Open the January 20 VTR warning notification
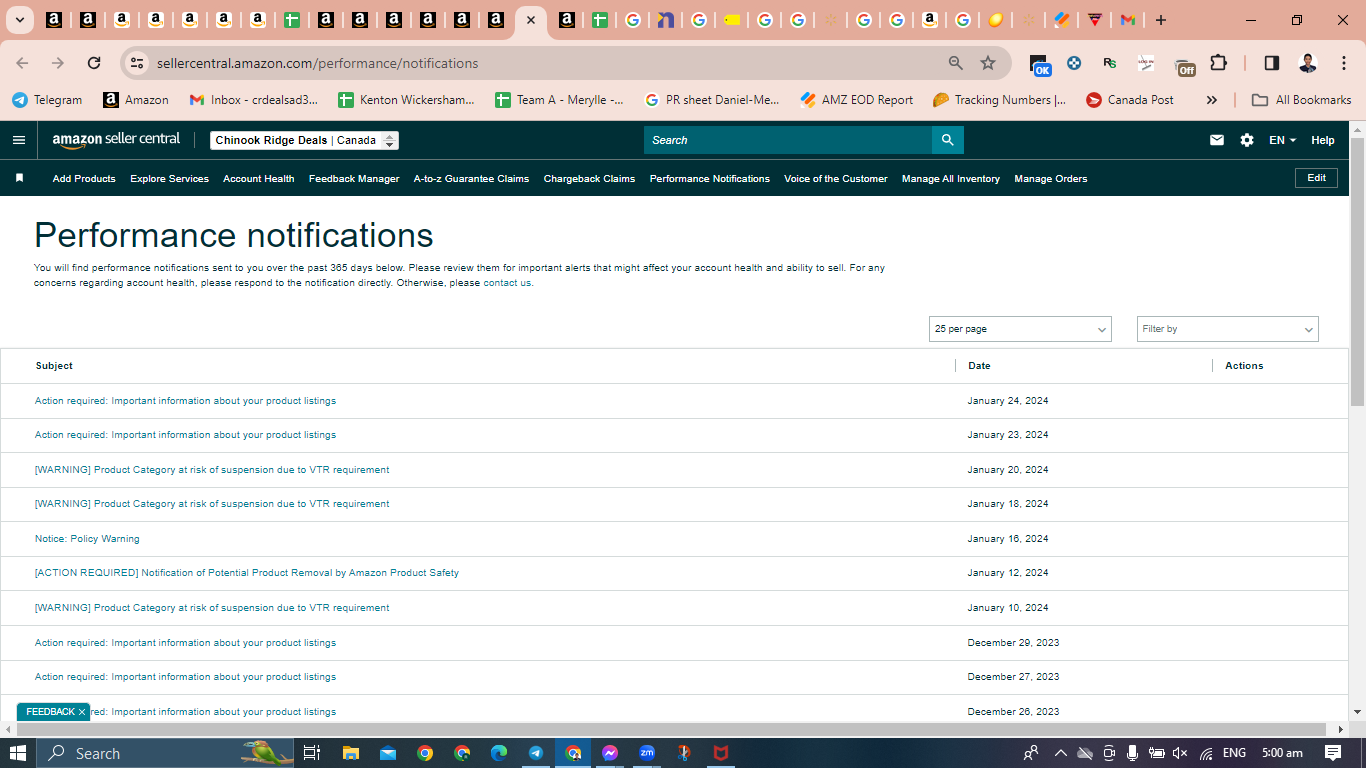1366x768 pixels. [212, 470]
